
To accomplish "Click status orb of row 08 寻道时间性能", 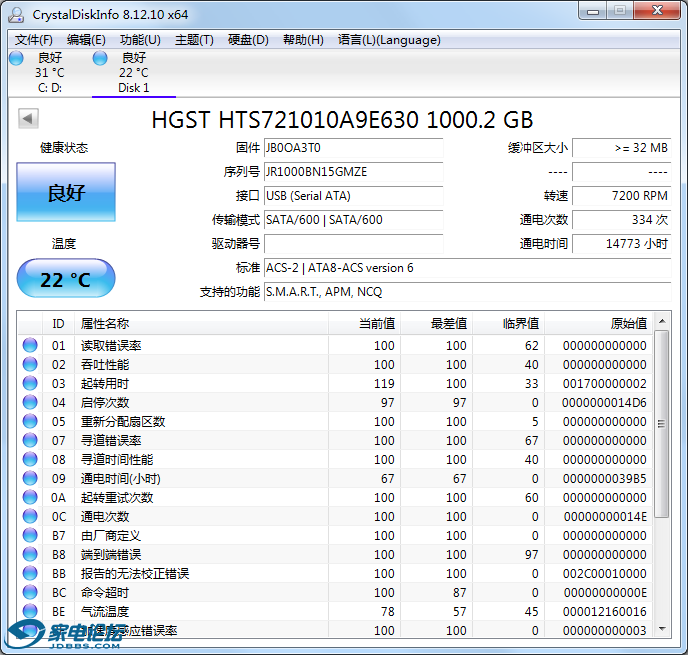I will (30, 459).
